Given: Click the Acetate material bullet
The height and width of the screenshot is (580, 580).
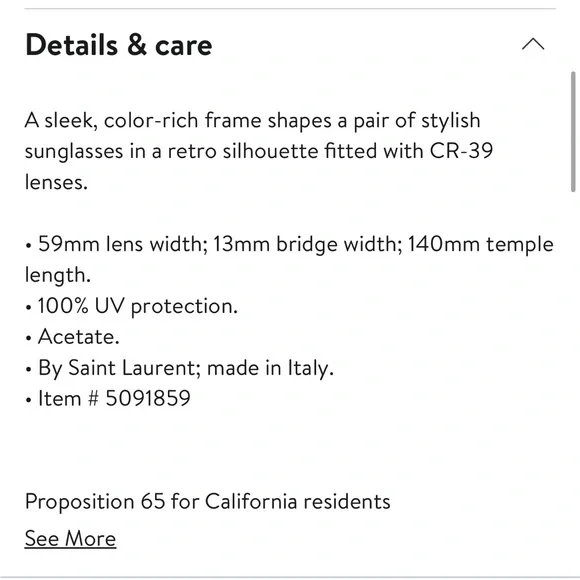Looking at the screenshot, I should click(78, 337).
